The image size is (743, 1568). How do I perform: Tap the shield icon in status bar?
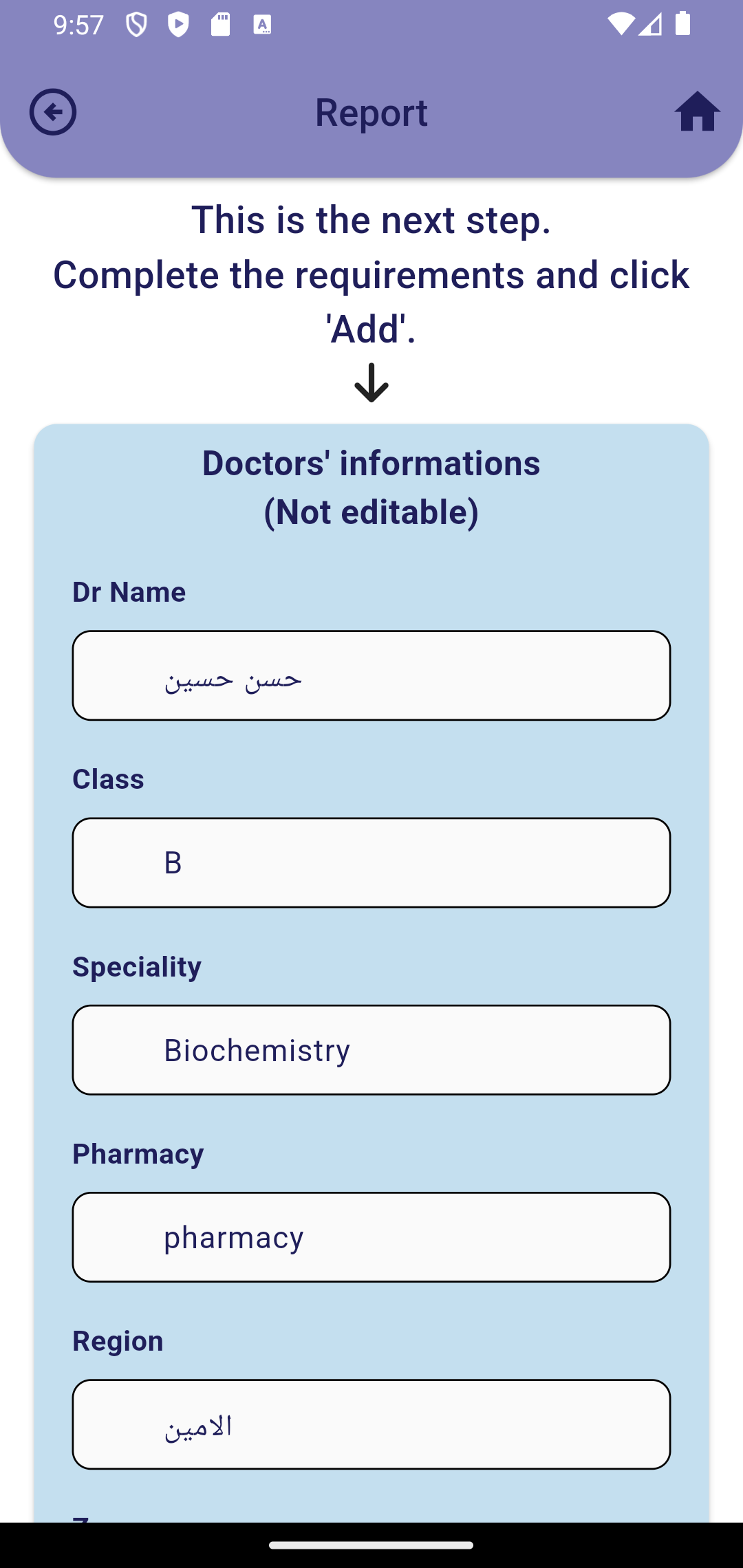136,25
